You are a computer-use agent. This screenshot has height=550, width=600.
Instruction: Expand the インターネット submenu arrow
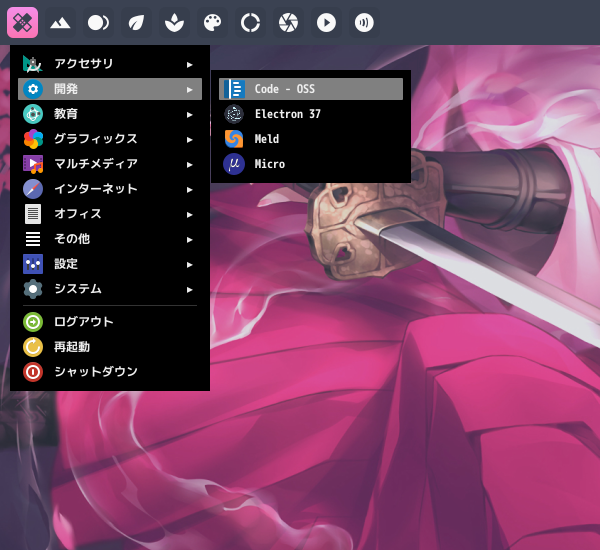[189, 190]
